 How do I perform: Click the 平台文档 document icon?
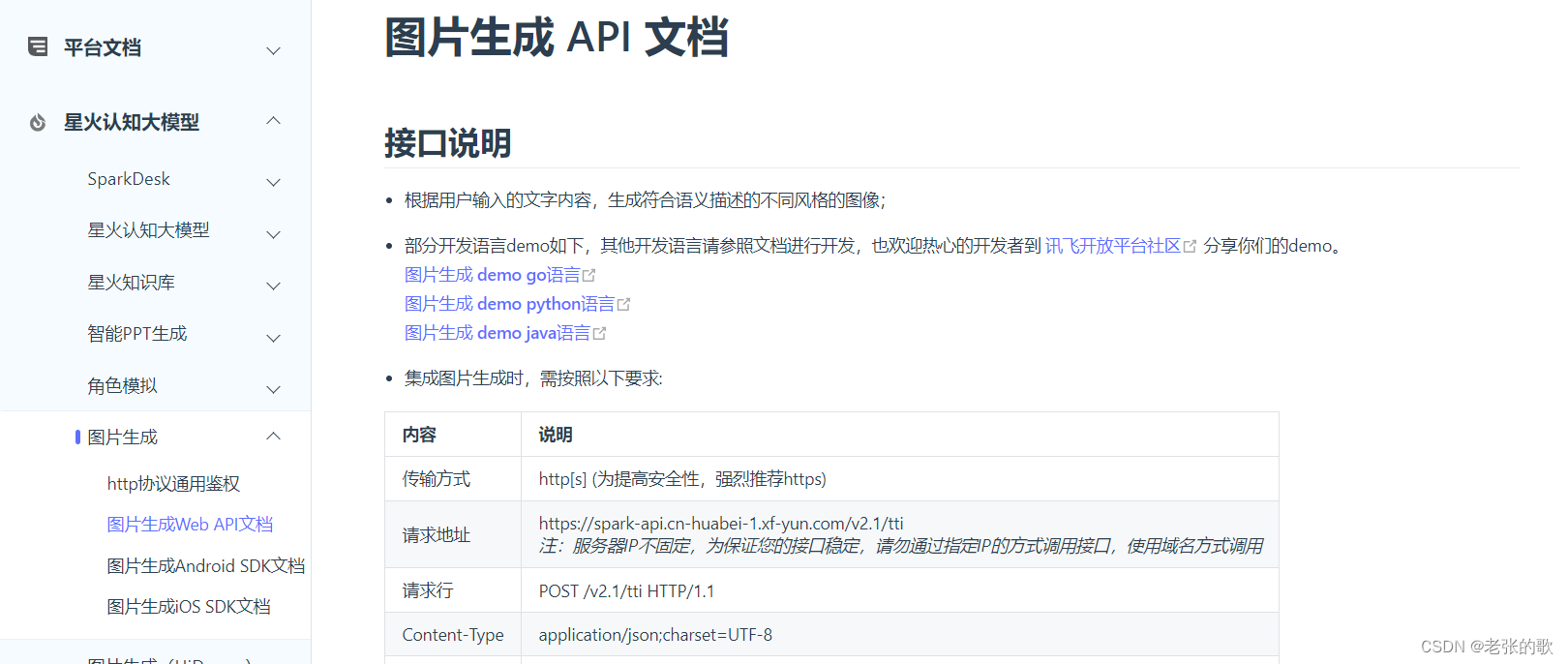pyautogui.click(x=38, y=46)
